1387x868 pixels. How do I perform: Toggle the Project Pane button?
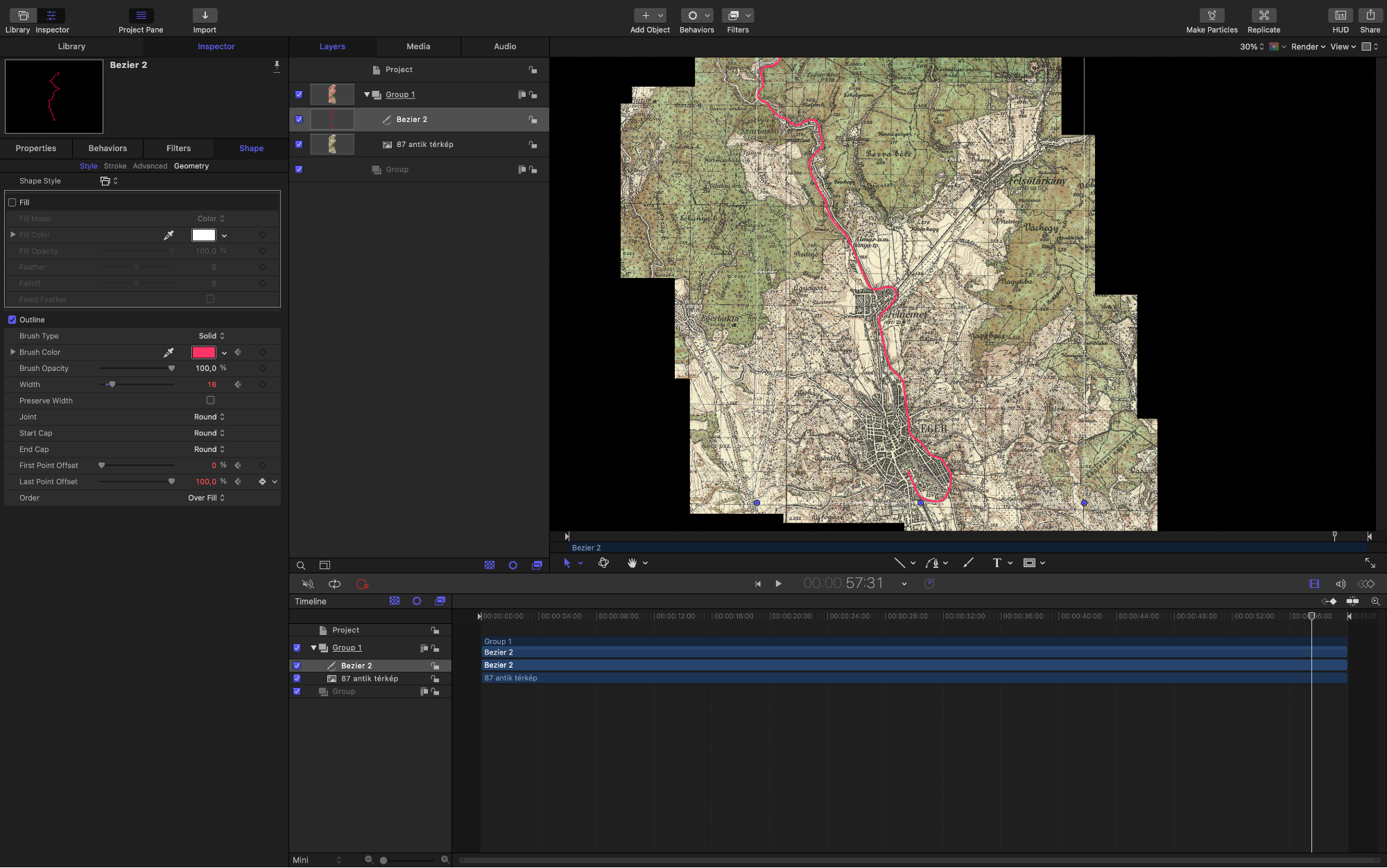click(x=141, y=15)
